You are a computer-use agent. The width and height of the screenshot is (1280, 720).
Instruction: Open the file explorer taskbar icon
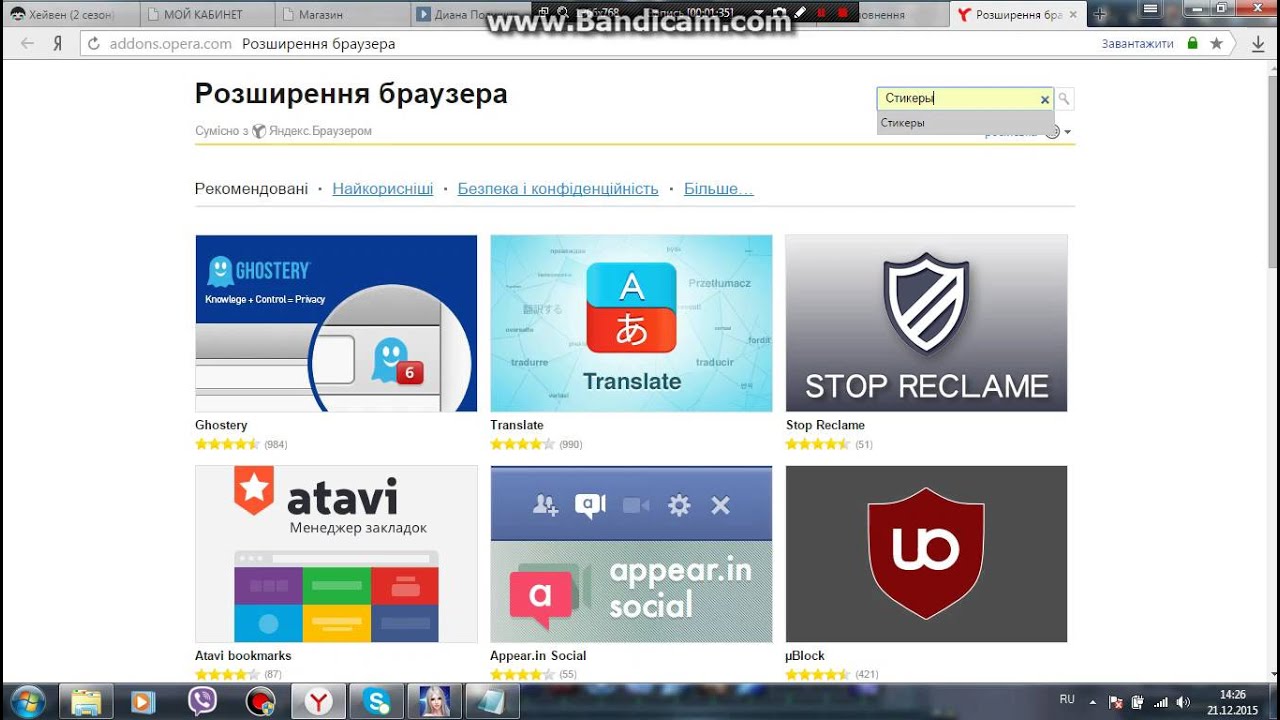(87, 701)
